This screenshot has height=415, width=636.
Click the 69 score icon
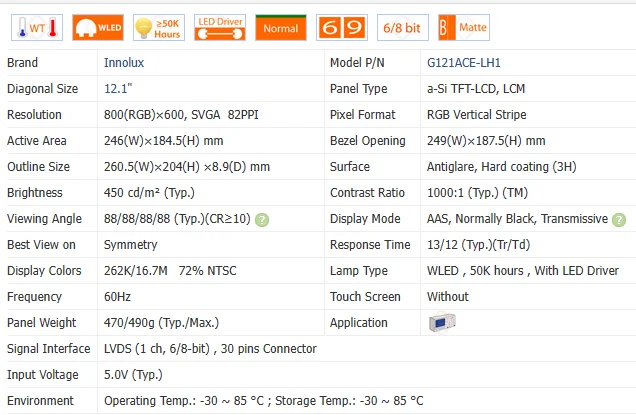coord(342,28)
